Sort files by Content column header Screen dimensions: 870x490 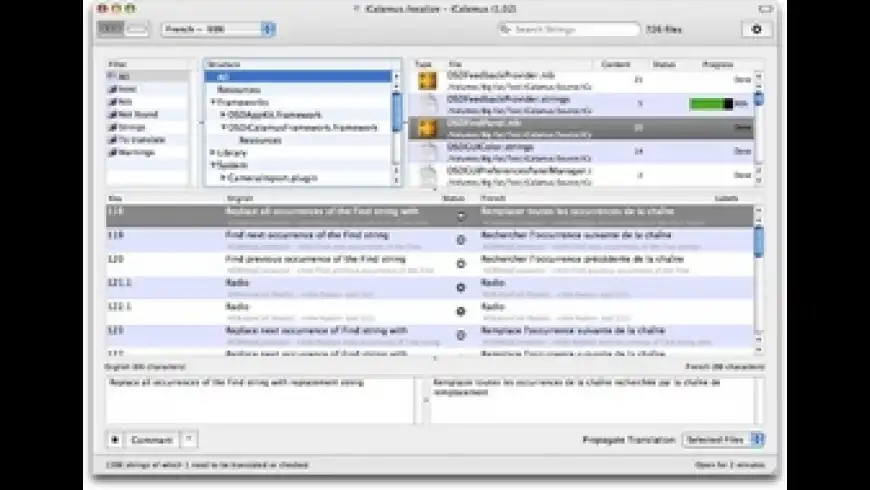coord(615,64)
